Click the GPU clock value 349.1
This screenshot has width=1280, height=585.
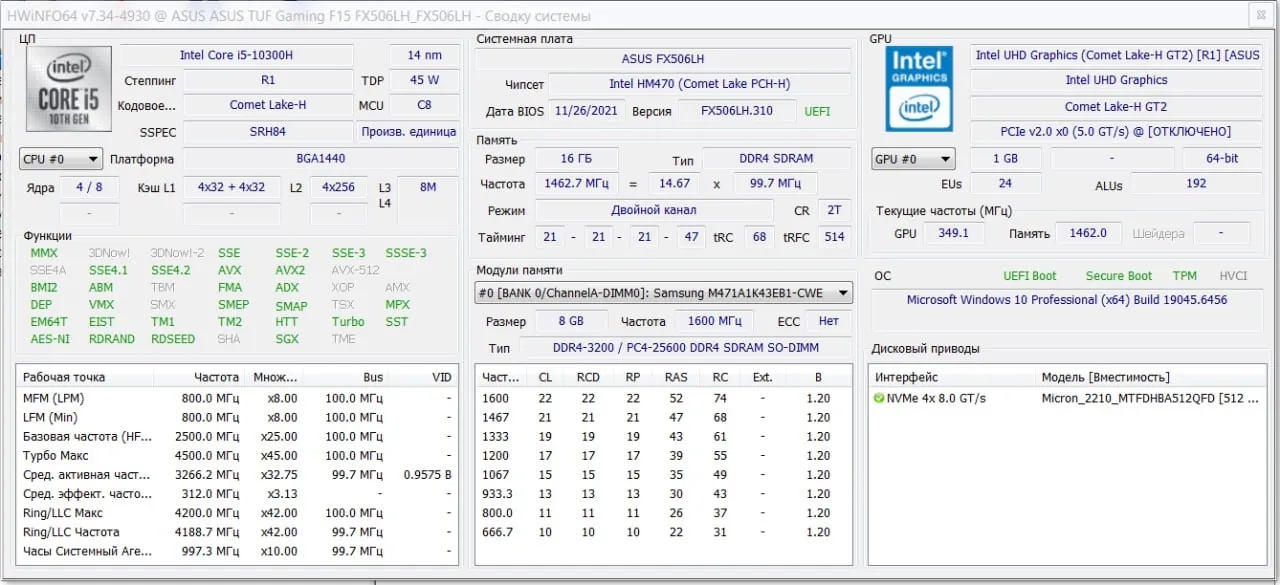coord(952,233)
